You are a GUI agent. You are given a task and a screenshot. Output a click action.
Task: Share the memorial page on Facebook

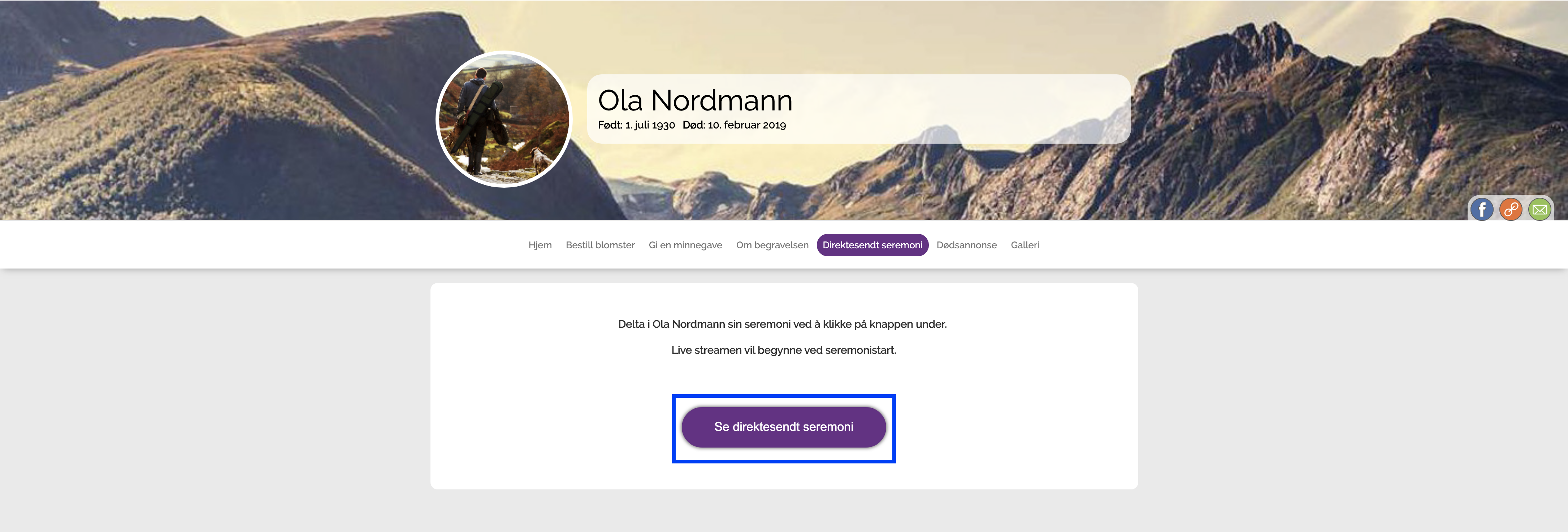click(x=1482, y=210)
